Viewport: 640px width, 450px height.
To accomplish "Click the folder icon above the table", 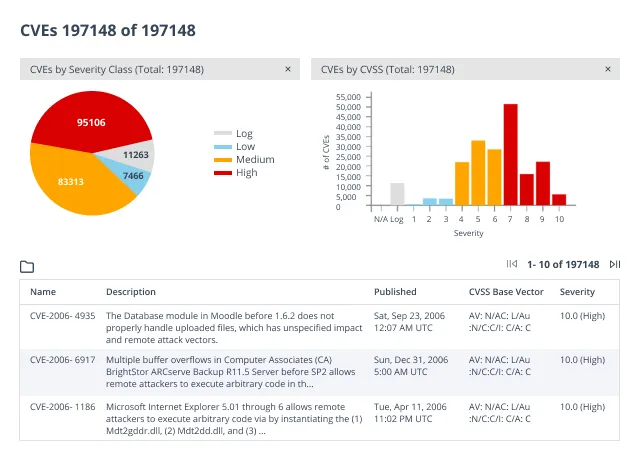I will pos(27,267).
